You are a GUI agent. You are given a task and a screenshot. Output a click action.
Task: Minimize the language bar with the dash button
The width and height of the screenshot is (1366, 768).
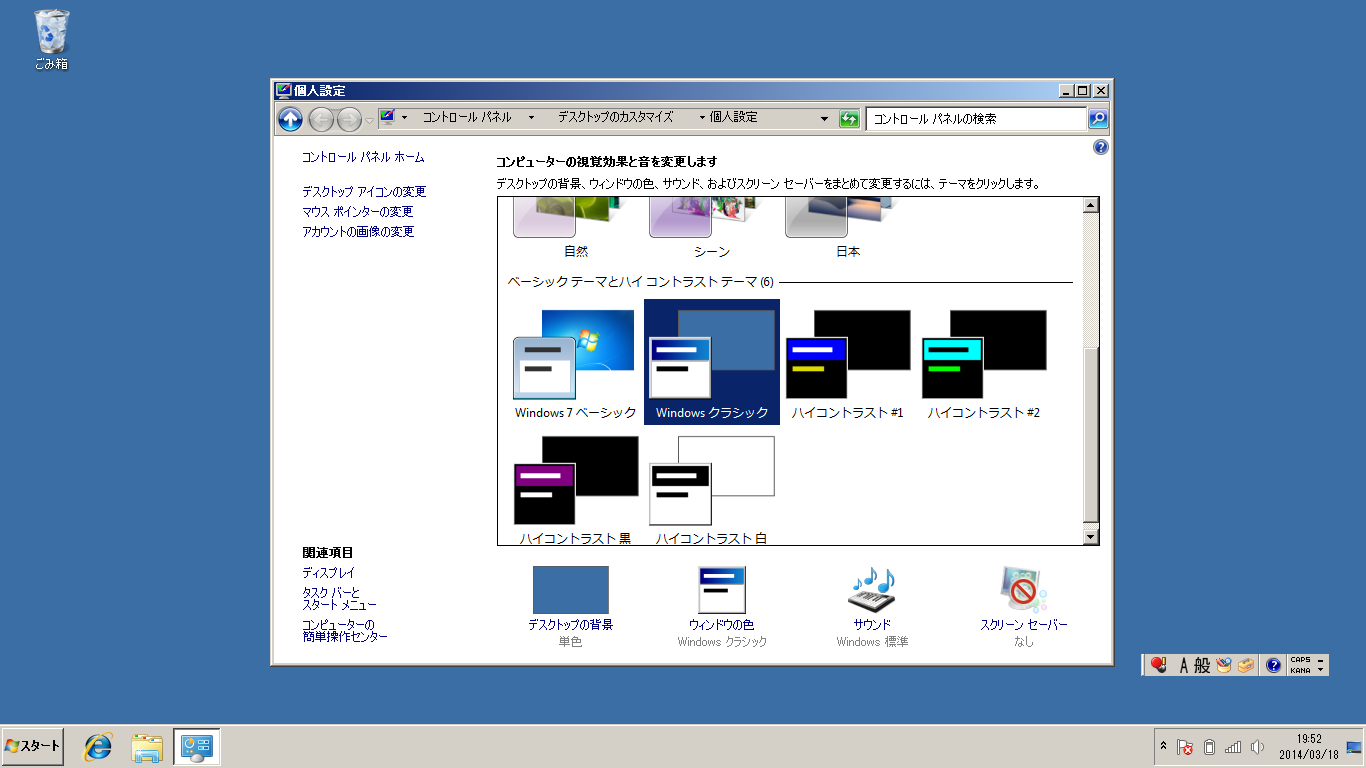[x=1321, y=660]
